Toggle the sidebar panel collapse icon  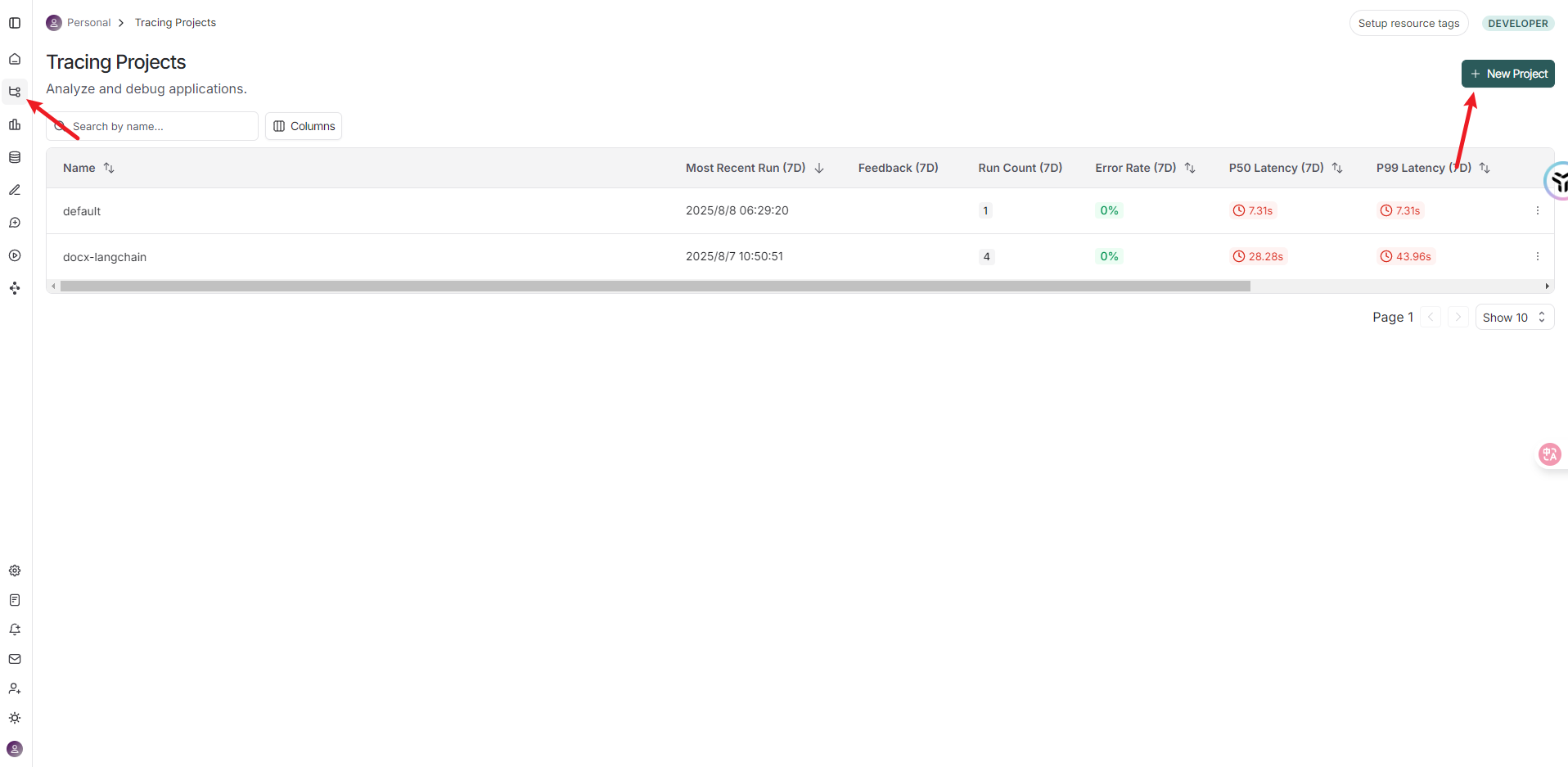tap(15, 23)
